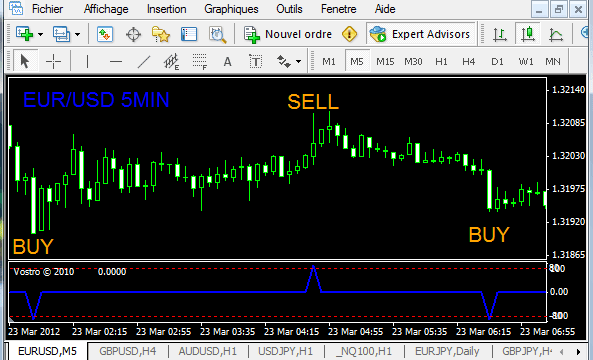Viewport: 593px width, 360px height.
Task: Switch to W1 timeframe
Action: tap(526, 61)
